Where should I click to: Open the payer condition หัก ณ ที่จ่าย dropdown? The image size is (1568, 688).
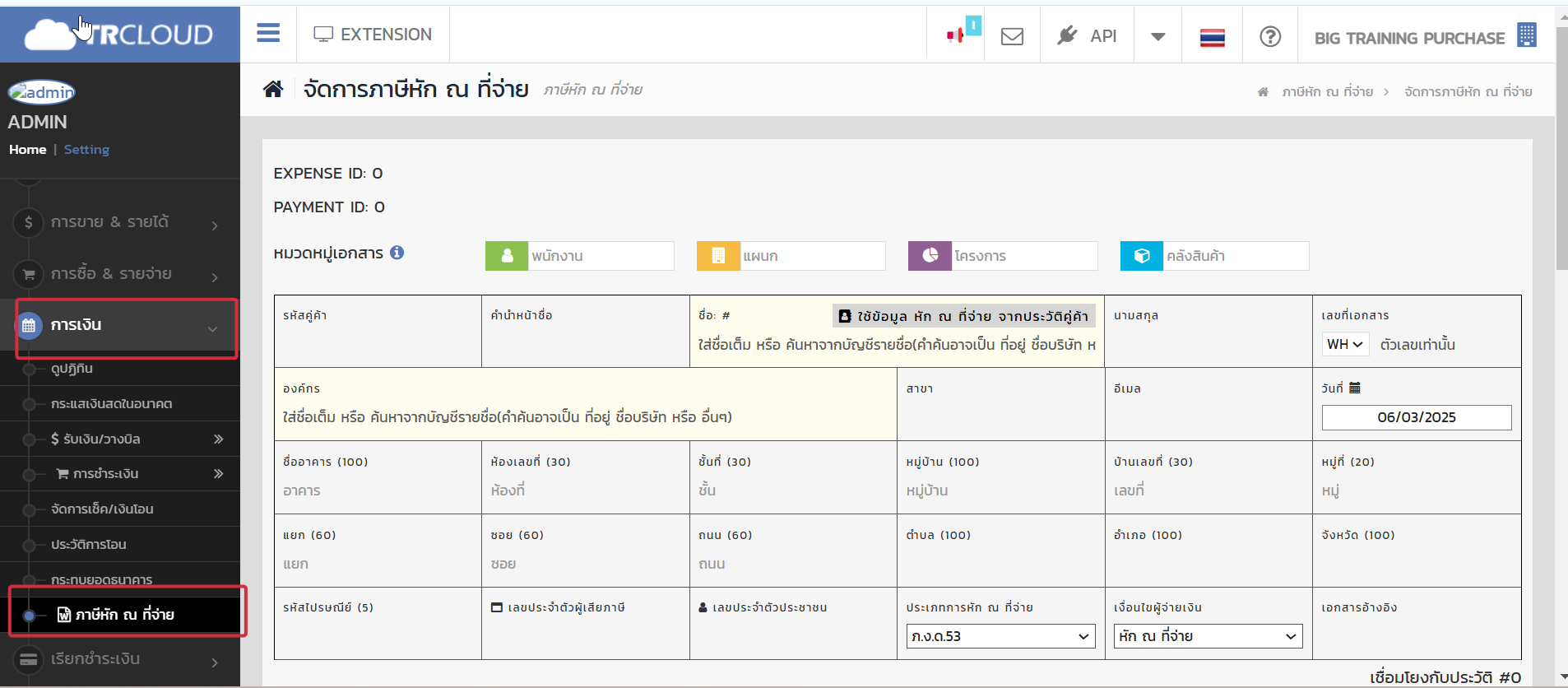pyautogui.click(x=1207, y=636)
